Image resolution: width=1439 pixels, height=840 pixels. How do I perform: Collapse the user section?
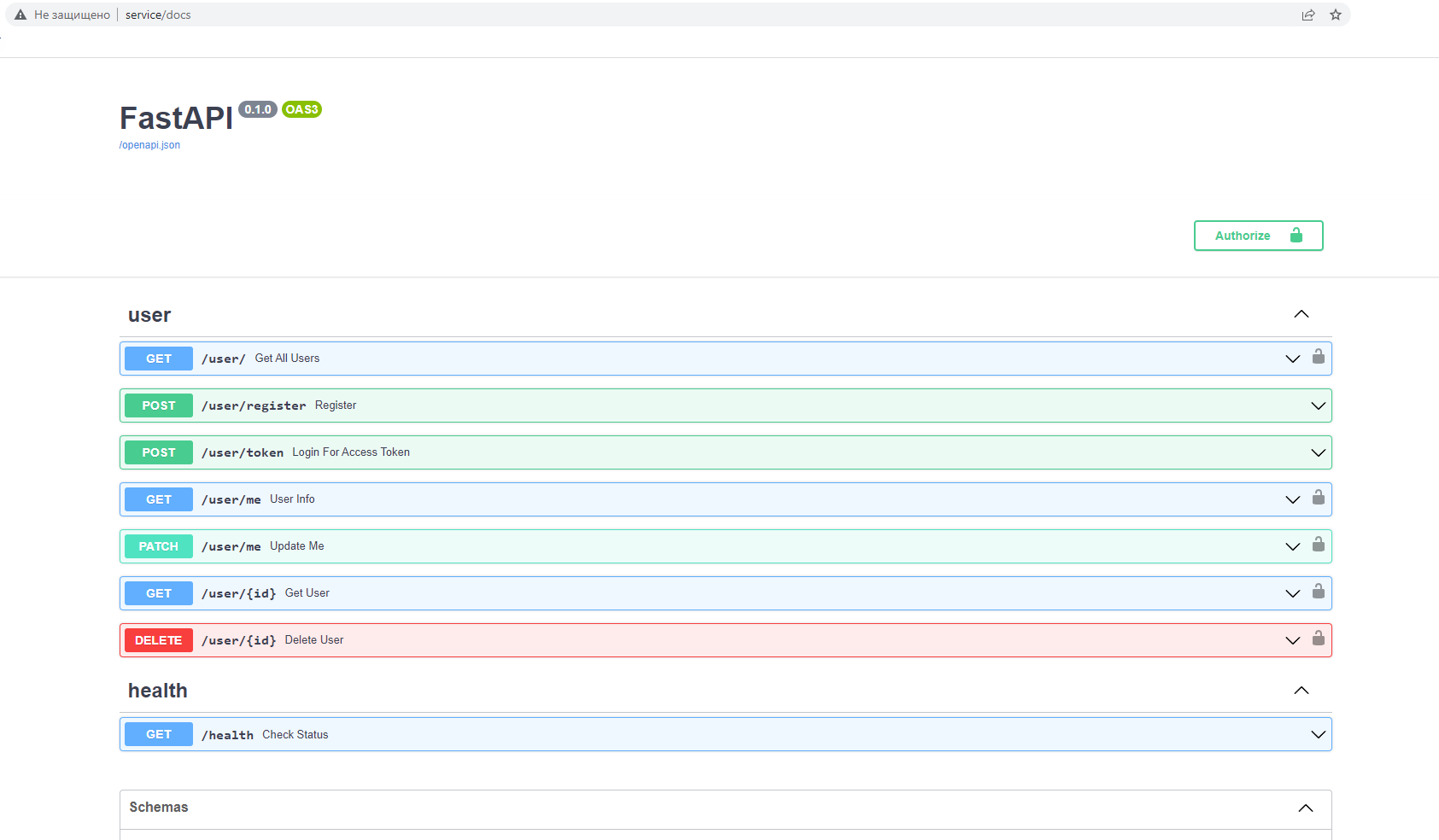click(x=1301, y=313)
